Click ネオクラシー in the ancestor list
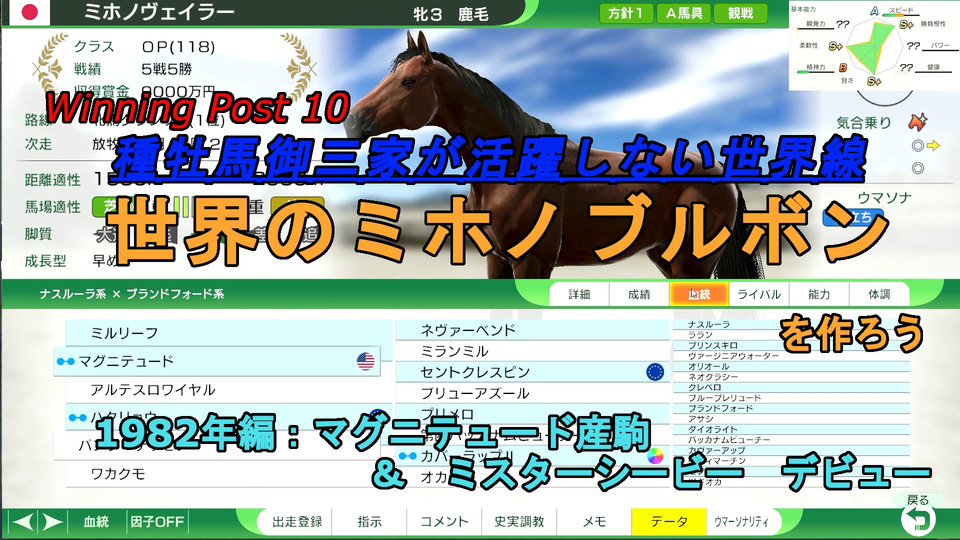The width and height of the screenshot is (960, 540). pos(713,377)
